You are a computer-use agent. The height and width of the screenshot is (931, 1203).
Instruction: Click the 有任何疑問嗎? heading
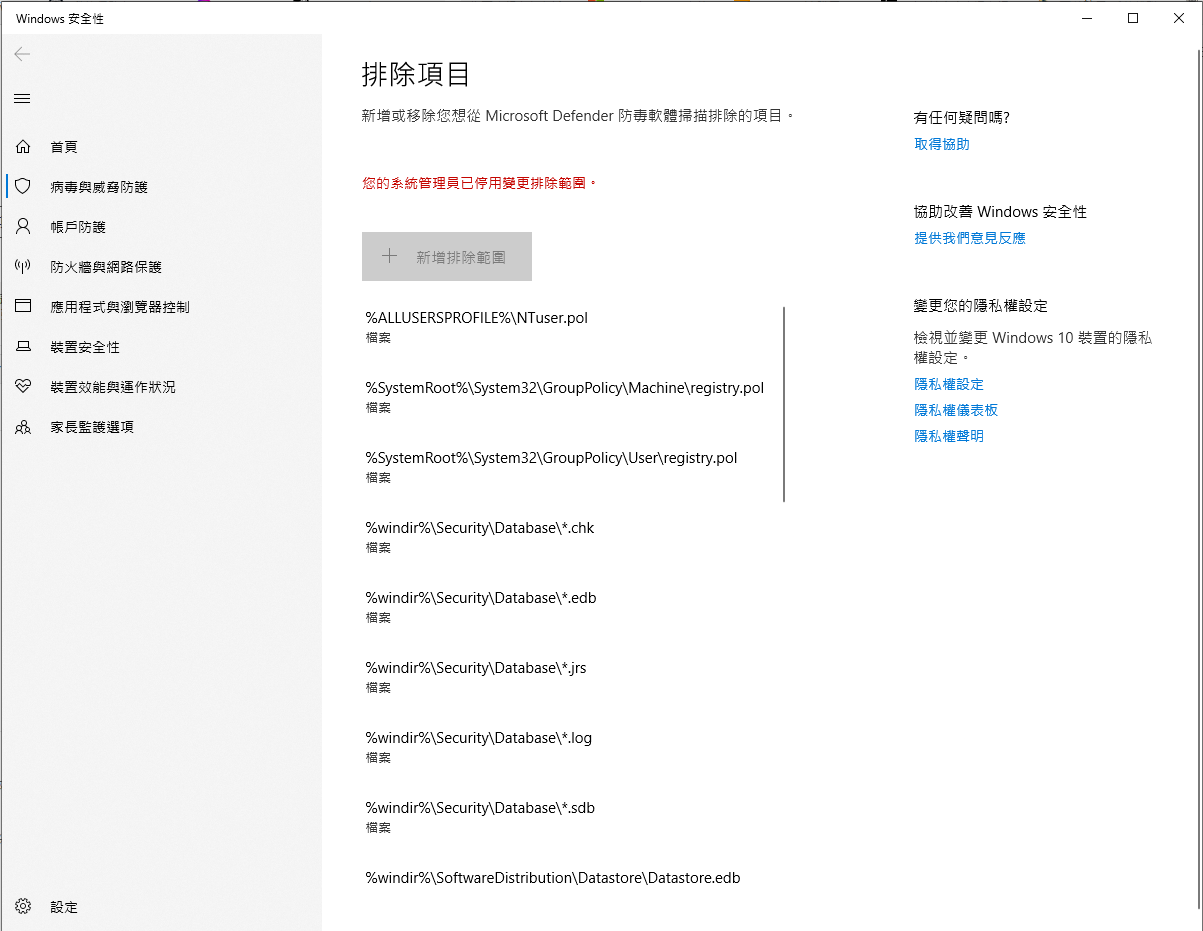click(962, 118)
